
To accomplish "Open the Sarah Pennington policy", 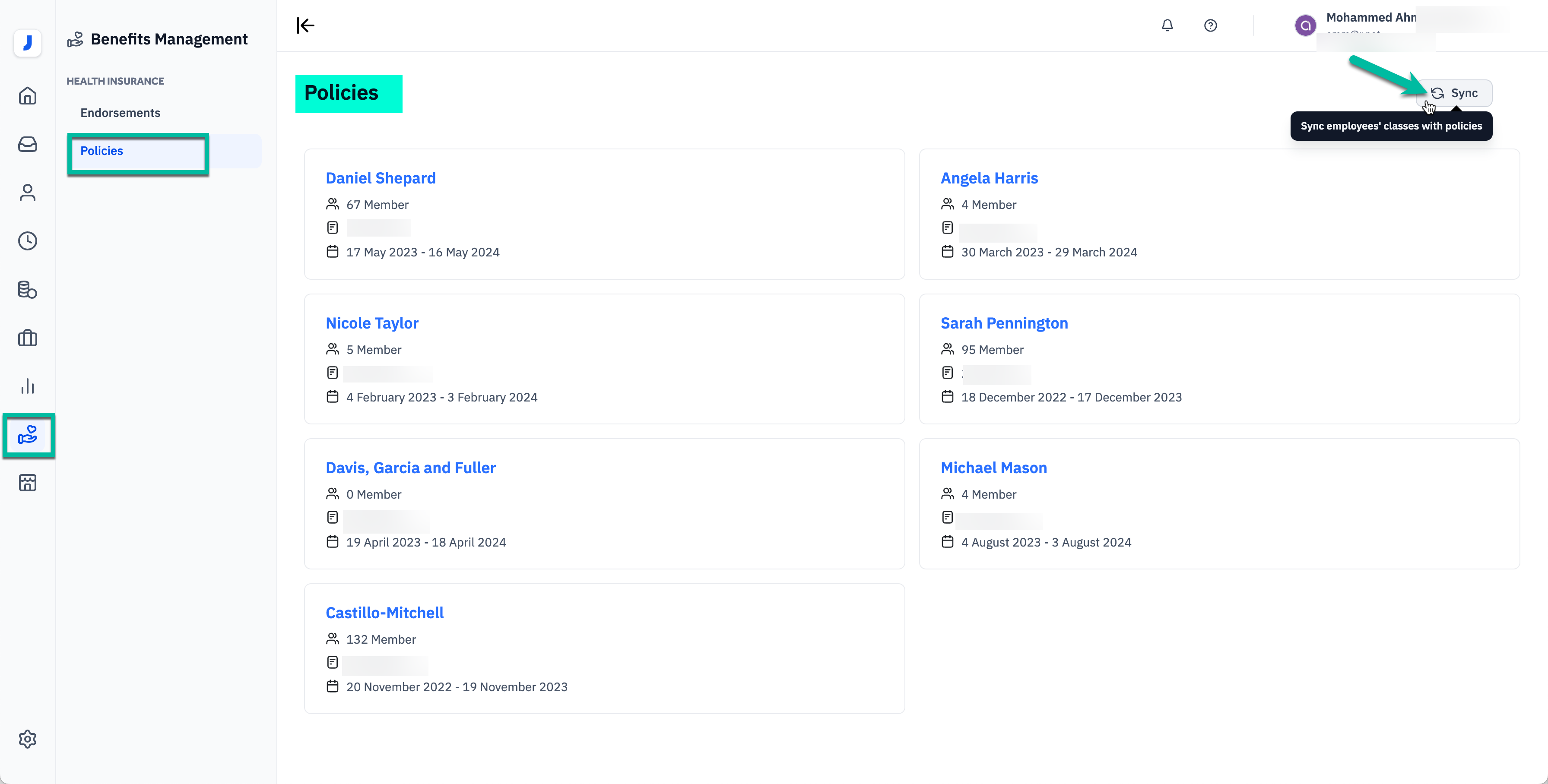I will click(x=1003, y=323).
